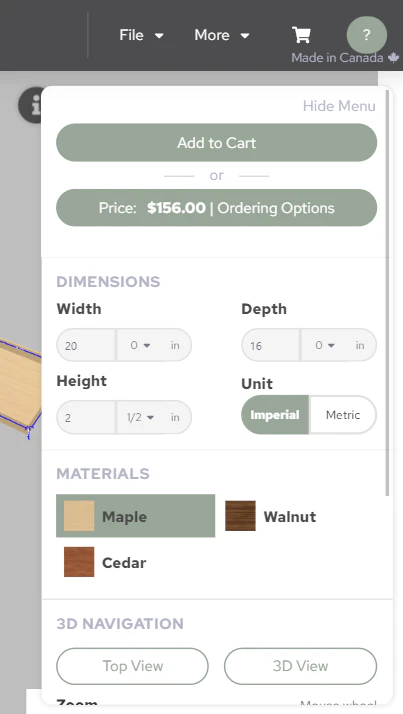Screen dimensions: 403x714
Task: Click the info icon behind the menu
Action: (30, 105)
